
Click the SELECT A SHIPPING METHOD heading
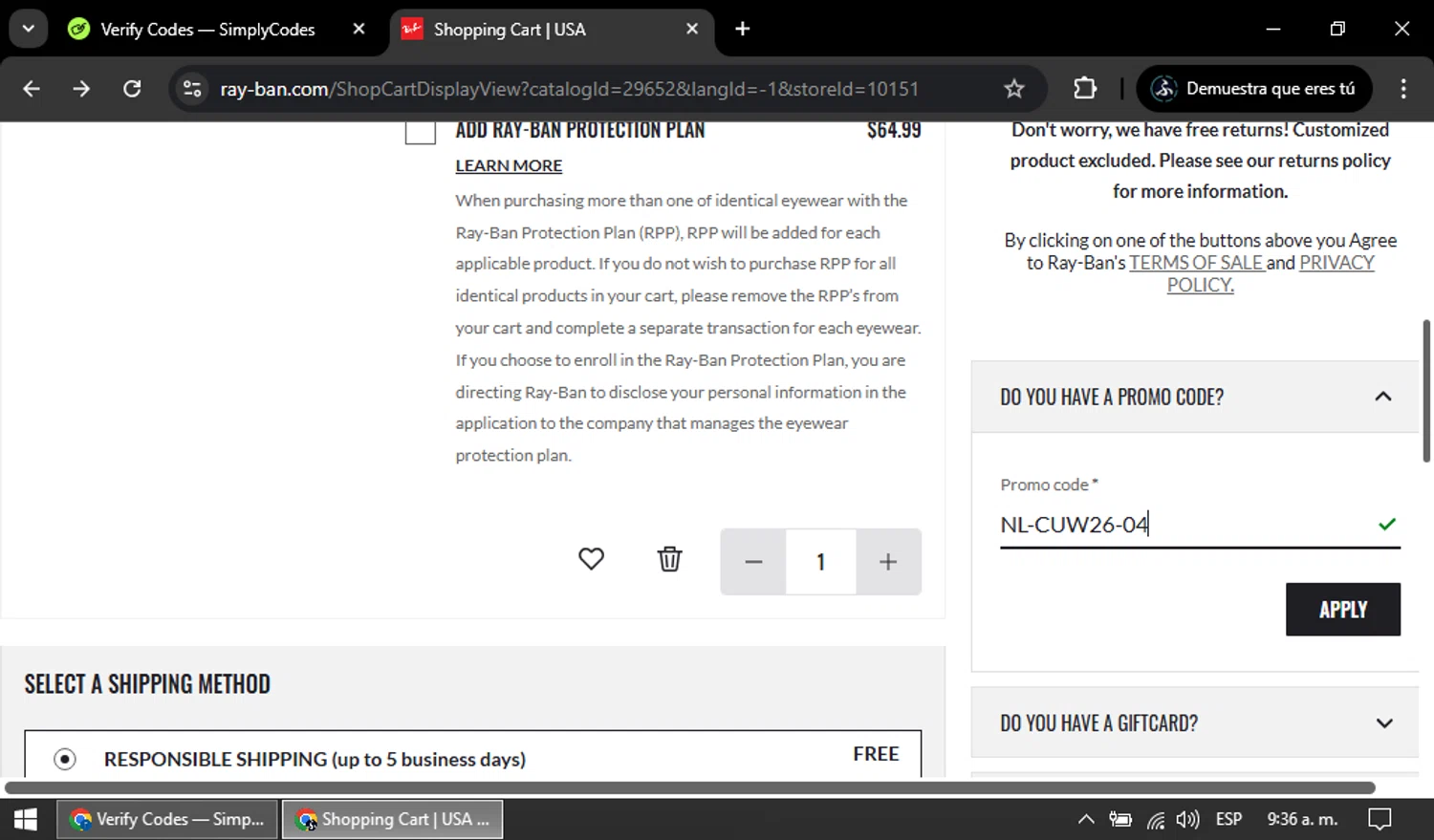coord(147,684)
